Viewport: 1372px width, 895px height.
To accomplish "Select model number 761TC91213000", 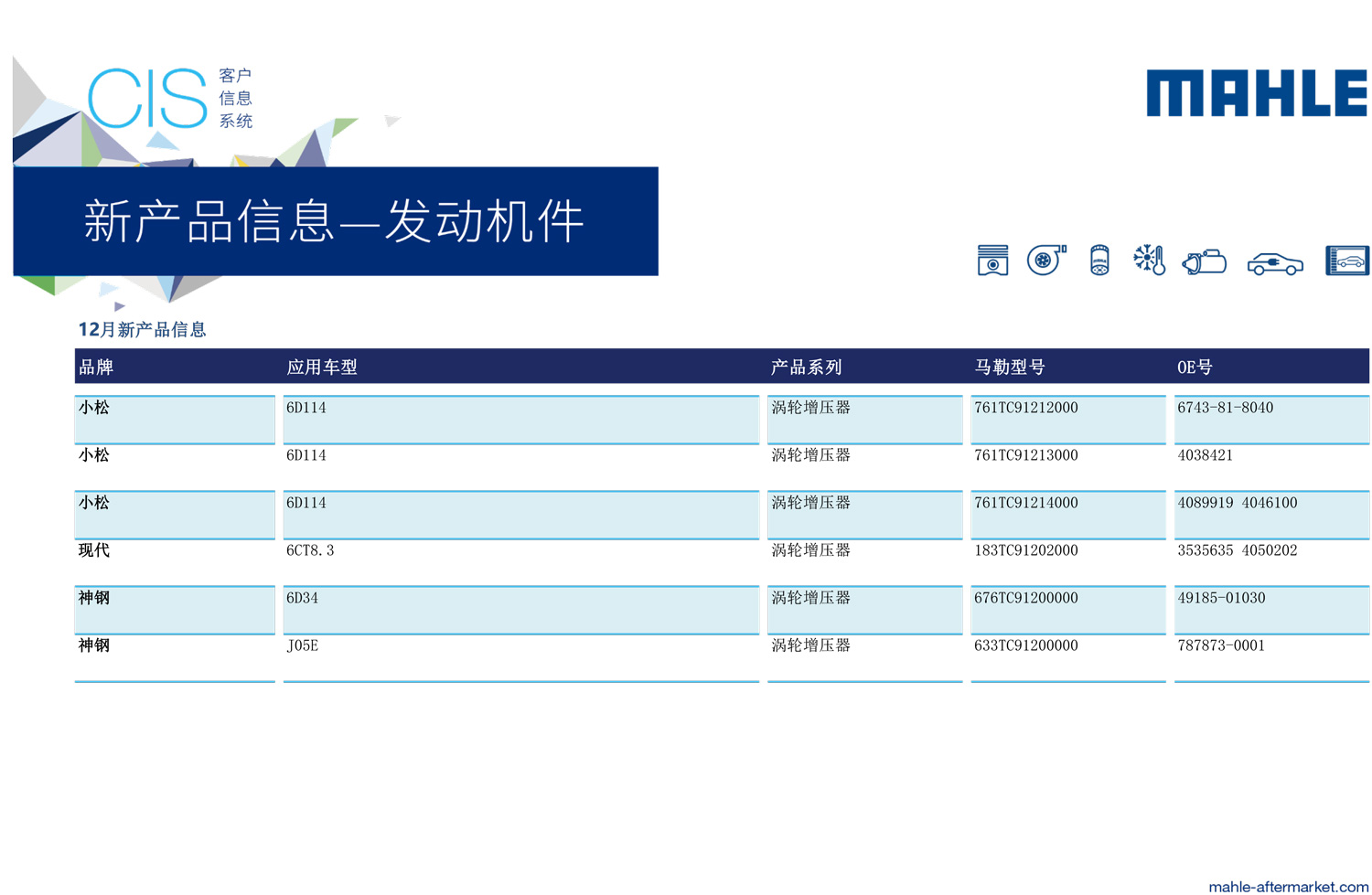I will click(1026, 455).
